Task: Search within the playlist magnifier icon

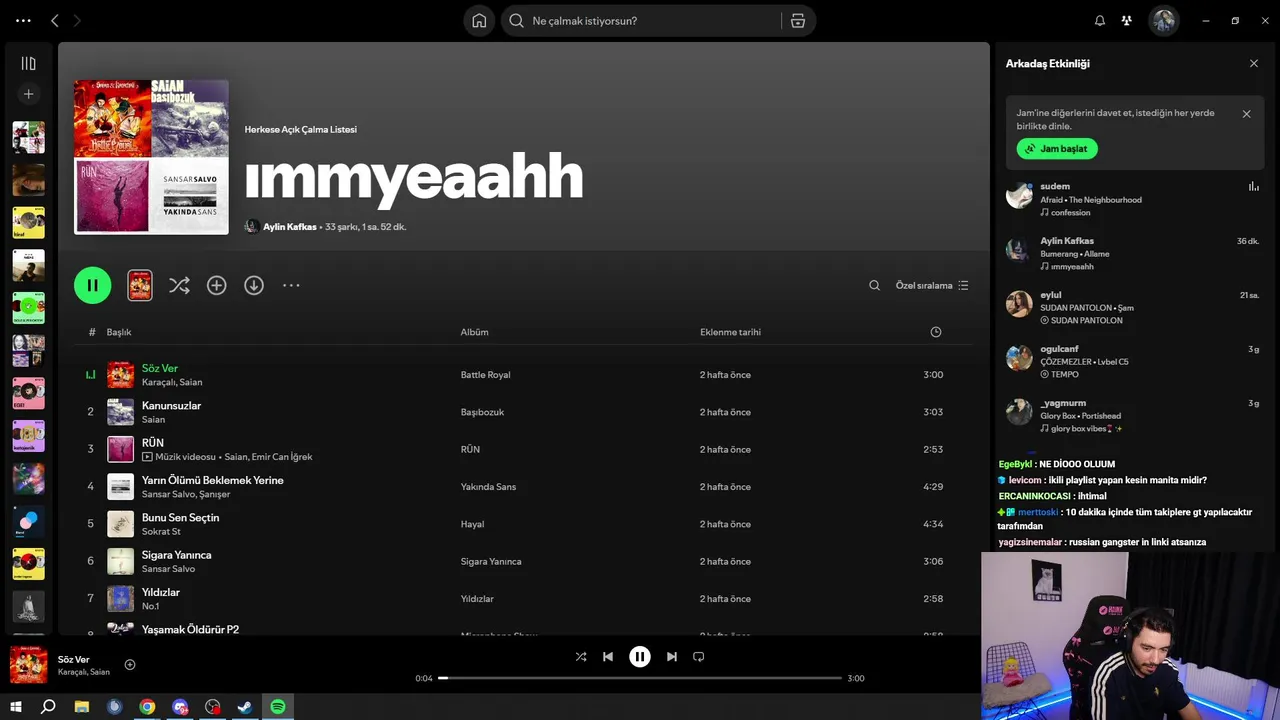Action: click(874, 285)
